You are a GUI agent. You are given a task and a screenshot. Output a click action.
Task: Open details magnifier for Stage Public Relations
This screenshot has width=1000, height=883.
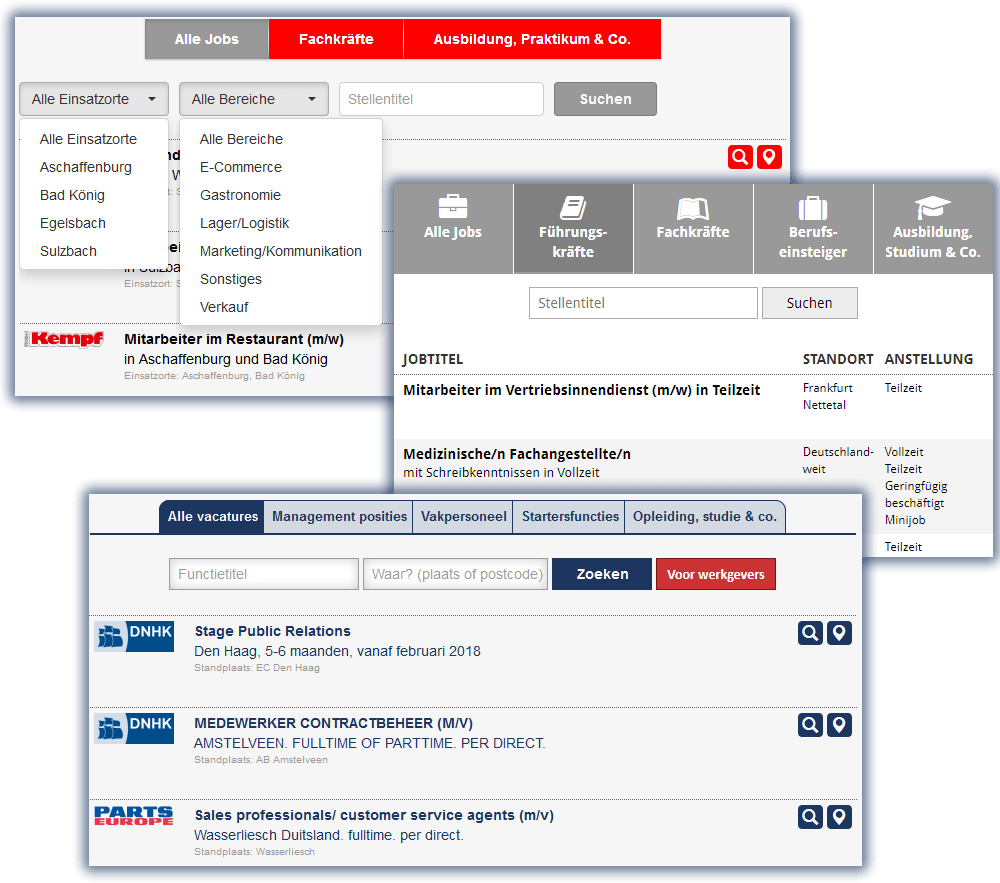810,633
